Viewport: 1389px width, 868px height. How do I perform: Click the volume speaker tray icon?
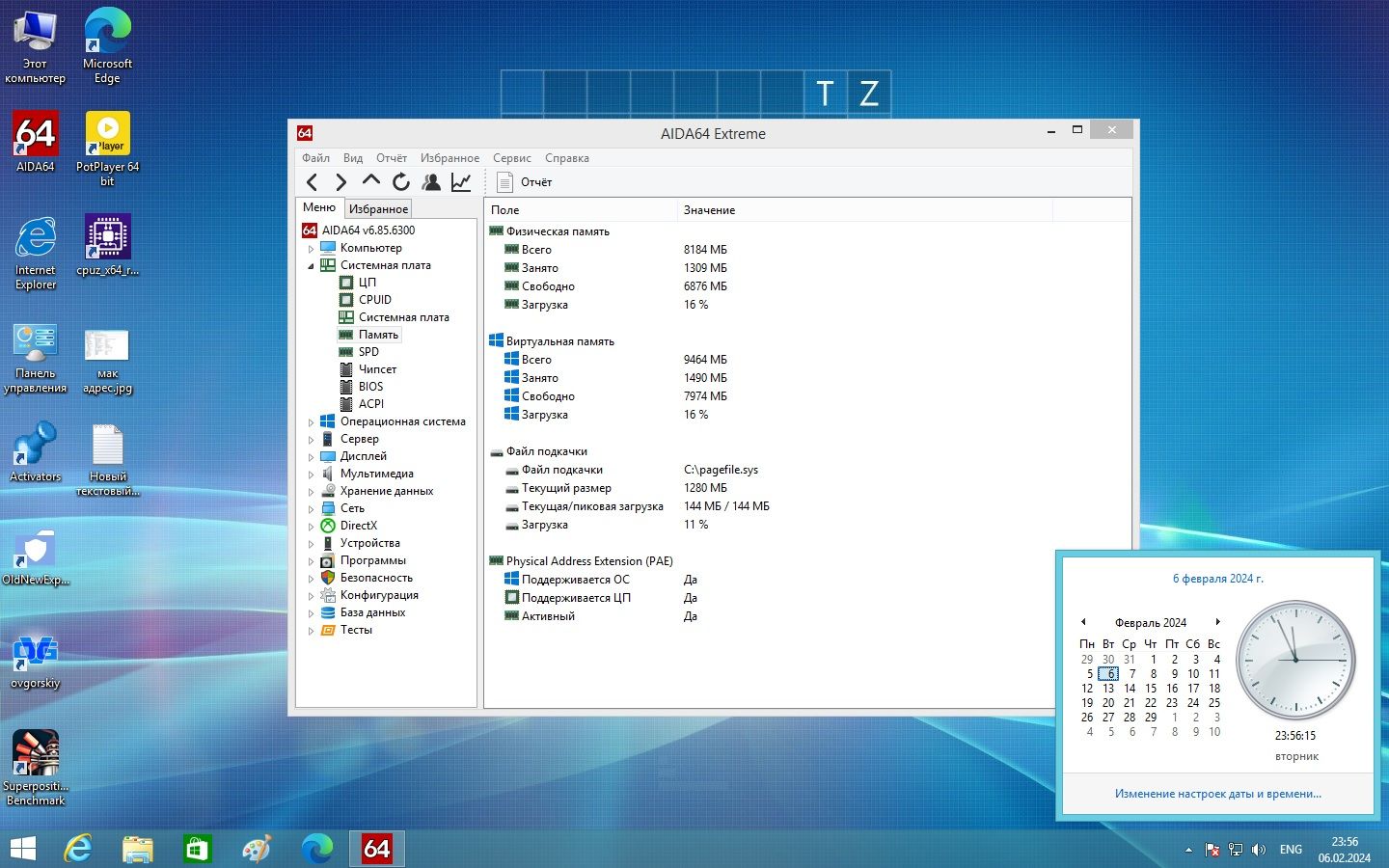(x=1258, y=850)
